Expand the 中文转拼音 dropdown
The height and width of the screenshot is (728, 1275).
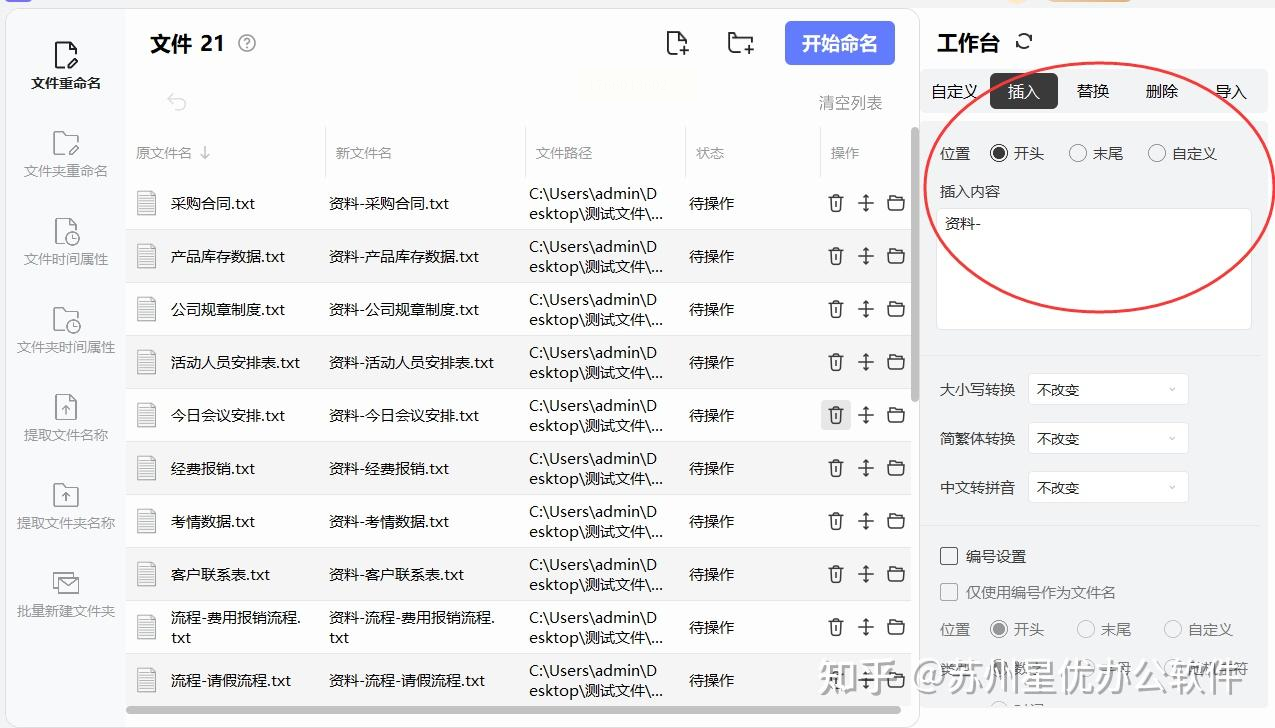pyautogui.click(x=1108, y=487)
